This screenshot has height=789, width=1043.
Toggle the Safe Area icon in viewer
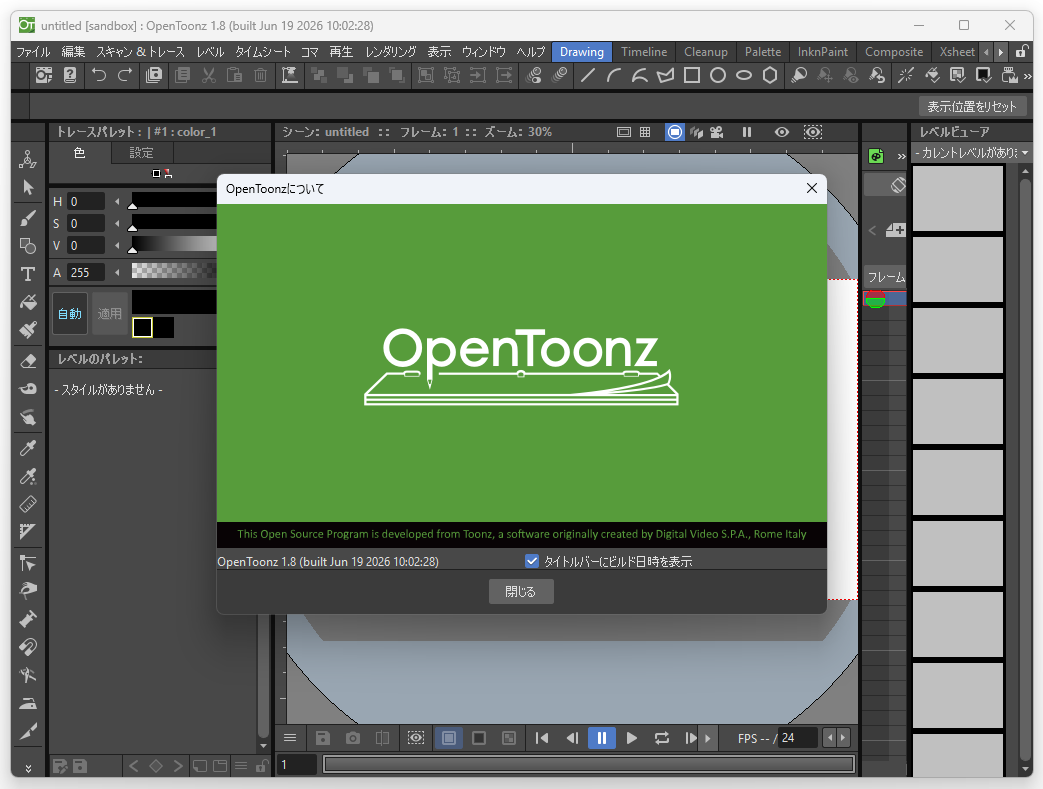[623, 132]
